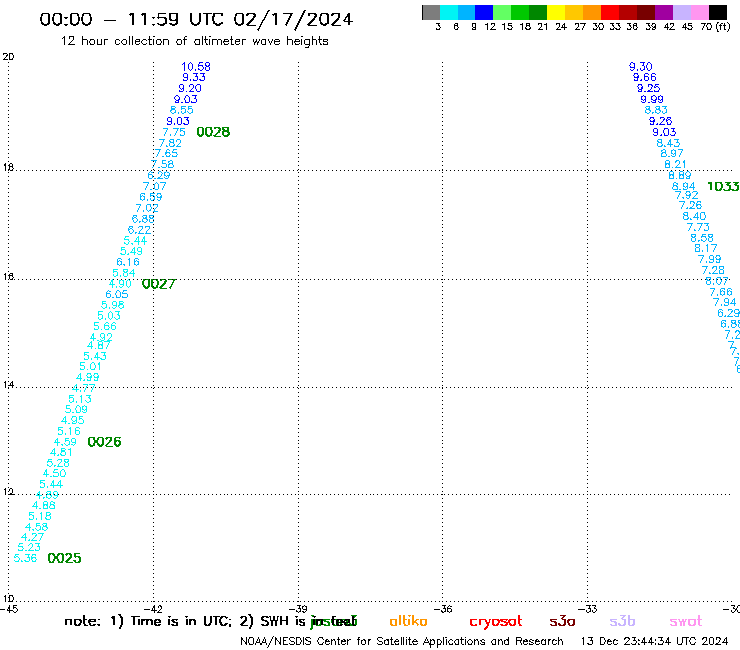The width and height of the screenshot is (740, 650).
Task: Select the value 7.66
Action: click(x=721, y=292)
